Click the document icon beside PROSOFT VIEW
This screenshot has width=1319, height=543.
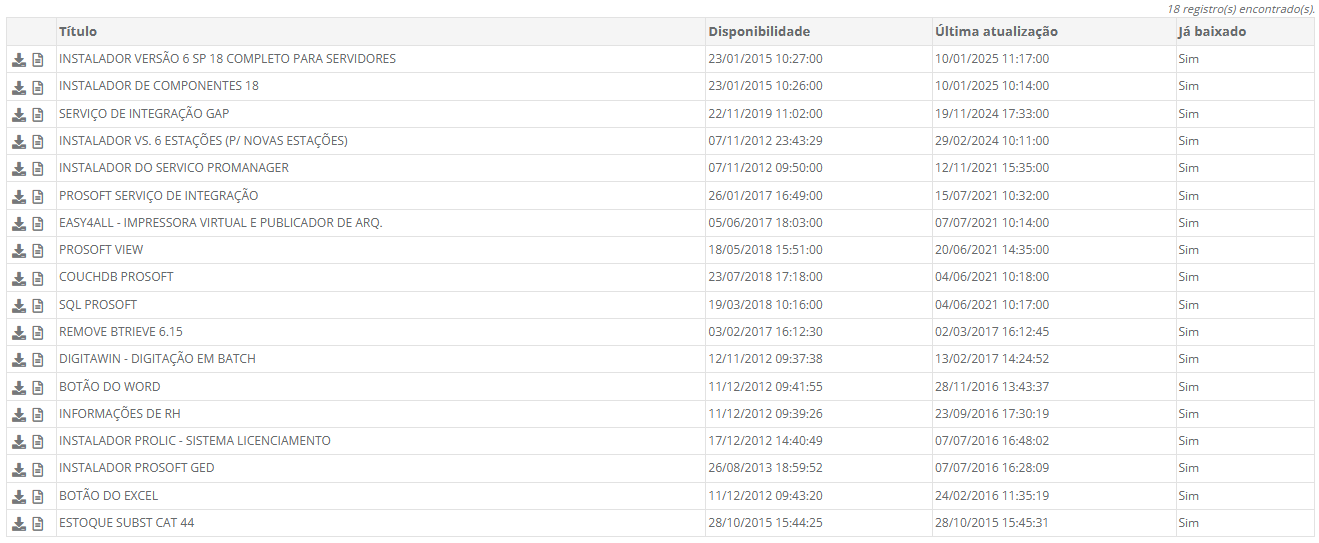pyautogui.click(x=38, y=250)
